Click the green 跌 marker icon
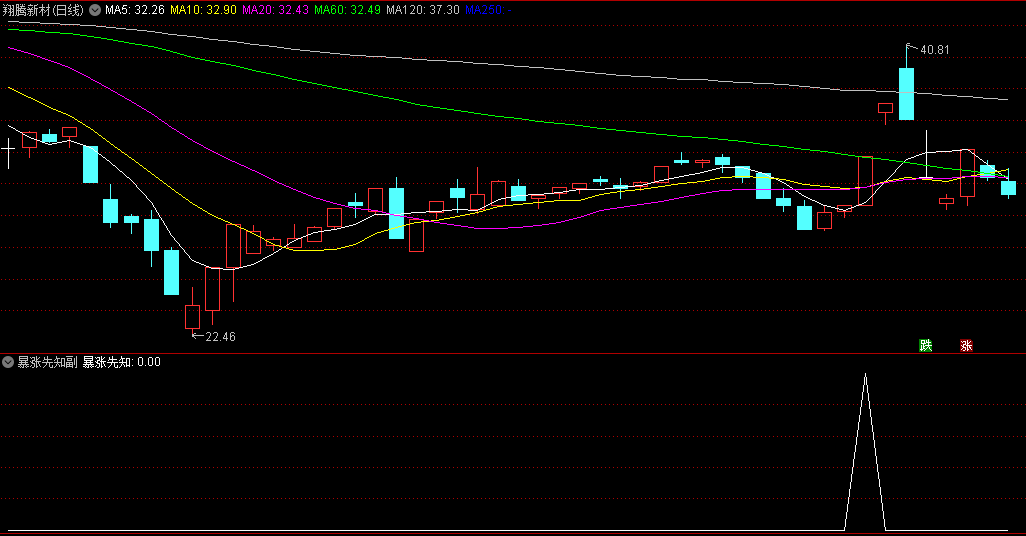This screenshot has height=536, width=1026. (925, 345)
